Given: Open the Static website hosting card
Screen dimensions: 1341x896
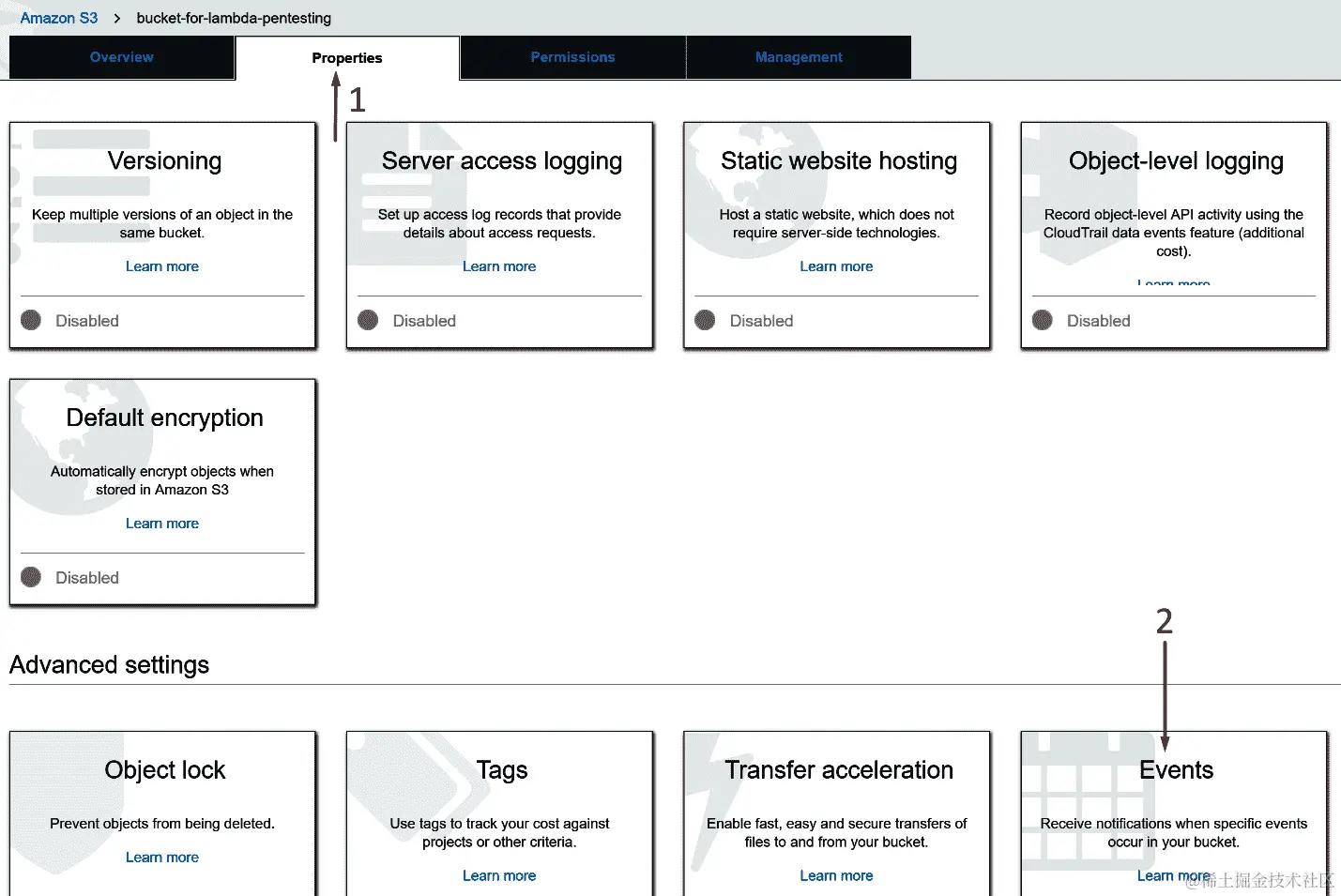Looking at the screenshot, I should (837, 235).
